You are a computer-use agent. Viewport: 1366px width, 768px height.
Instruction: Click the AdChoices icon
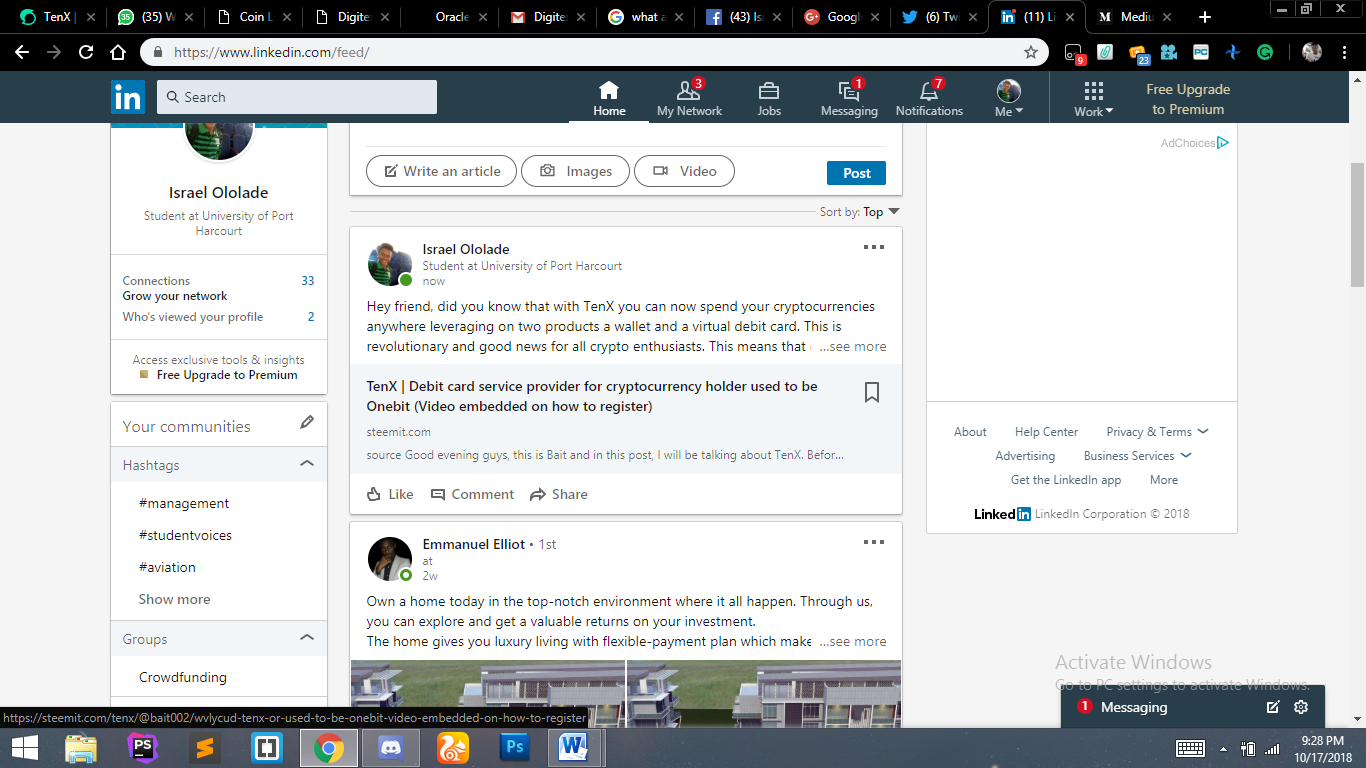coord(1223,143)
